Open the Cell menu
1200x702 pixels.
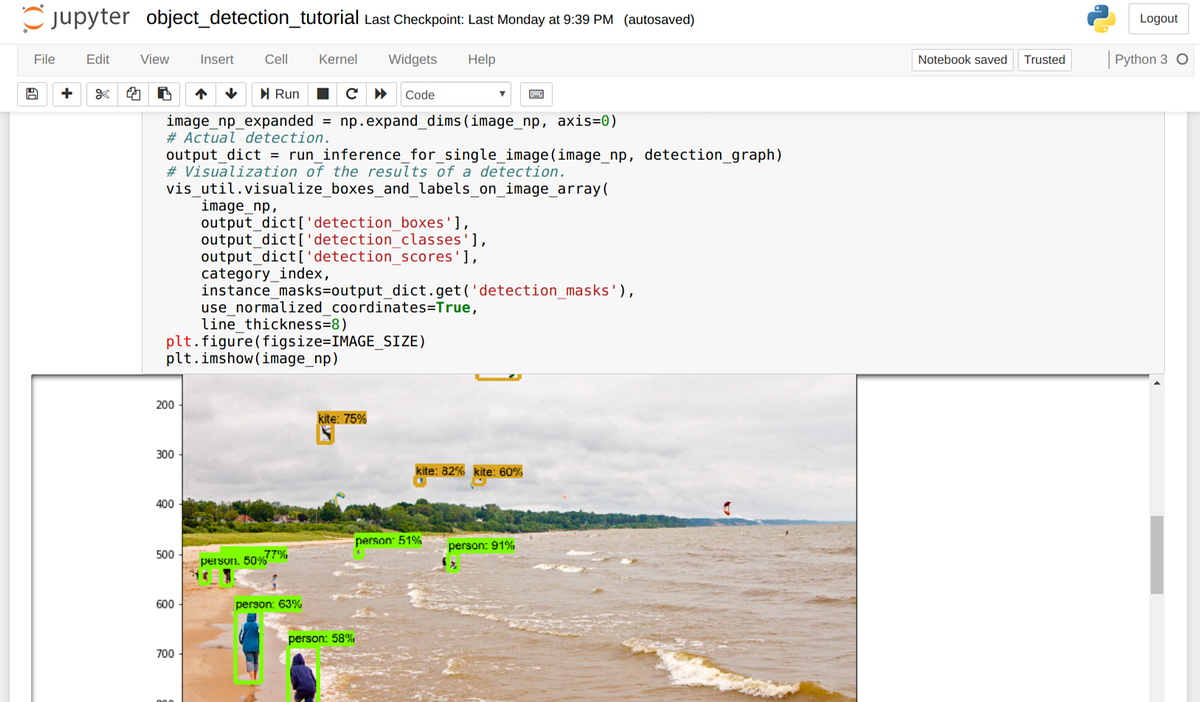tap(275, 59)
